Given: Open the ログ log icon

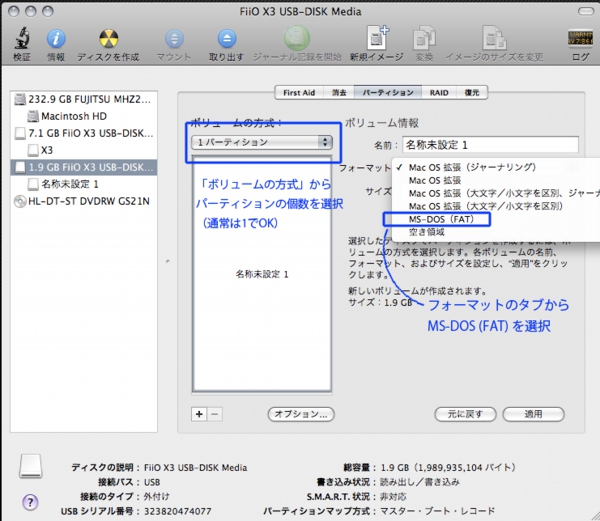Looking at the screenshot, I should click(x=580, y=40).
